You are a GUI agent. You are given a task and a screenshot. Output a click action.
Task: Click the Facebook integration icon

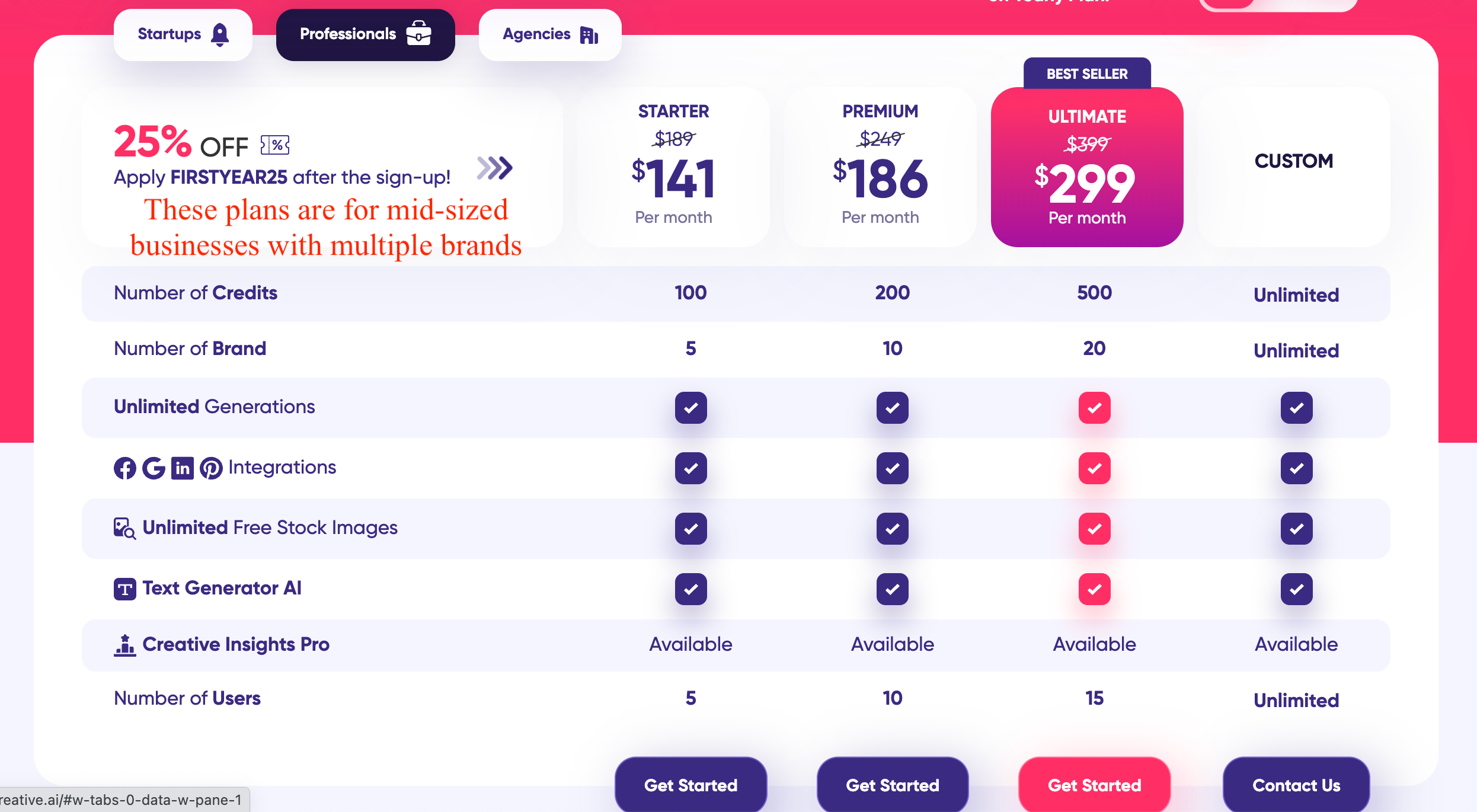point(124,468)
